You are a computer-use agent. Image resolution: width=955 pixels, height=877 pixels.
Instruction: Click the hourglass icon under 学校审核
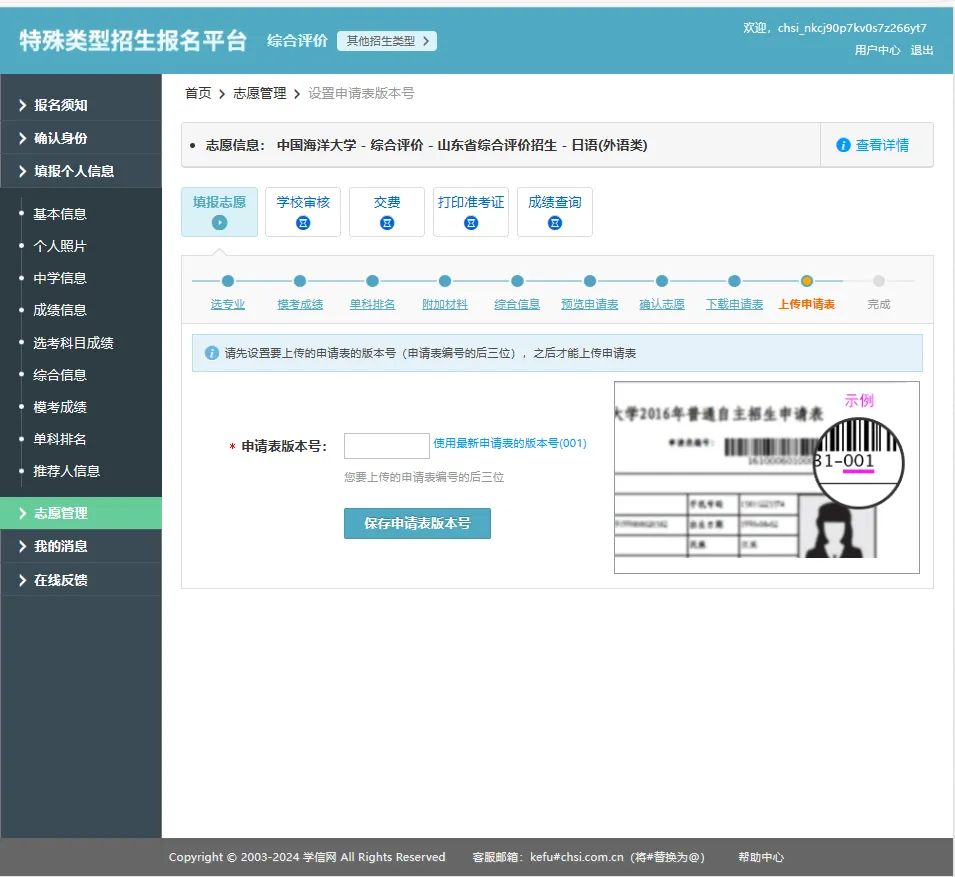(x=303, y=223)
